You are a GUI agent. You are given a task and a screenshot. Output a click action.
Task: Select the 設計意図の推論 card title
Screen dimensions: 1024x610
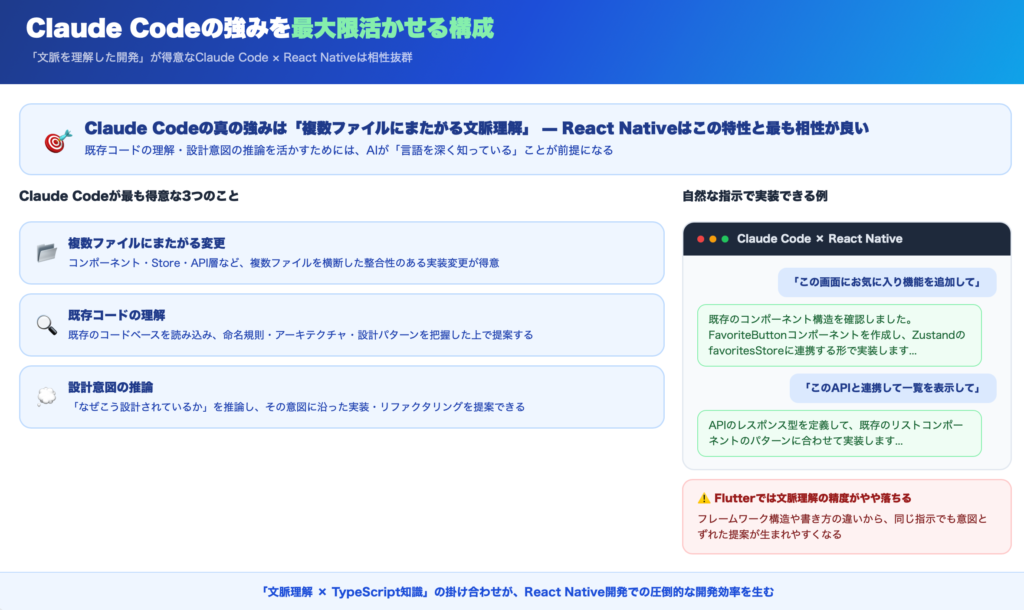(110, 387)
